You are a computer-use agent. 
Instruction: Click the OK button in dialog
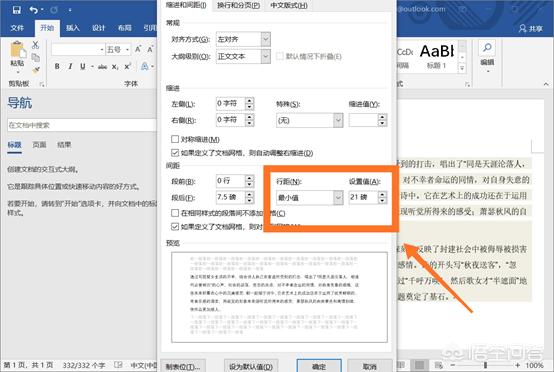click(319, 366)
